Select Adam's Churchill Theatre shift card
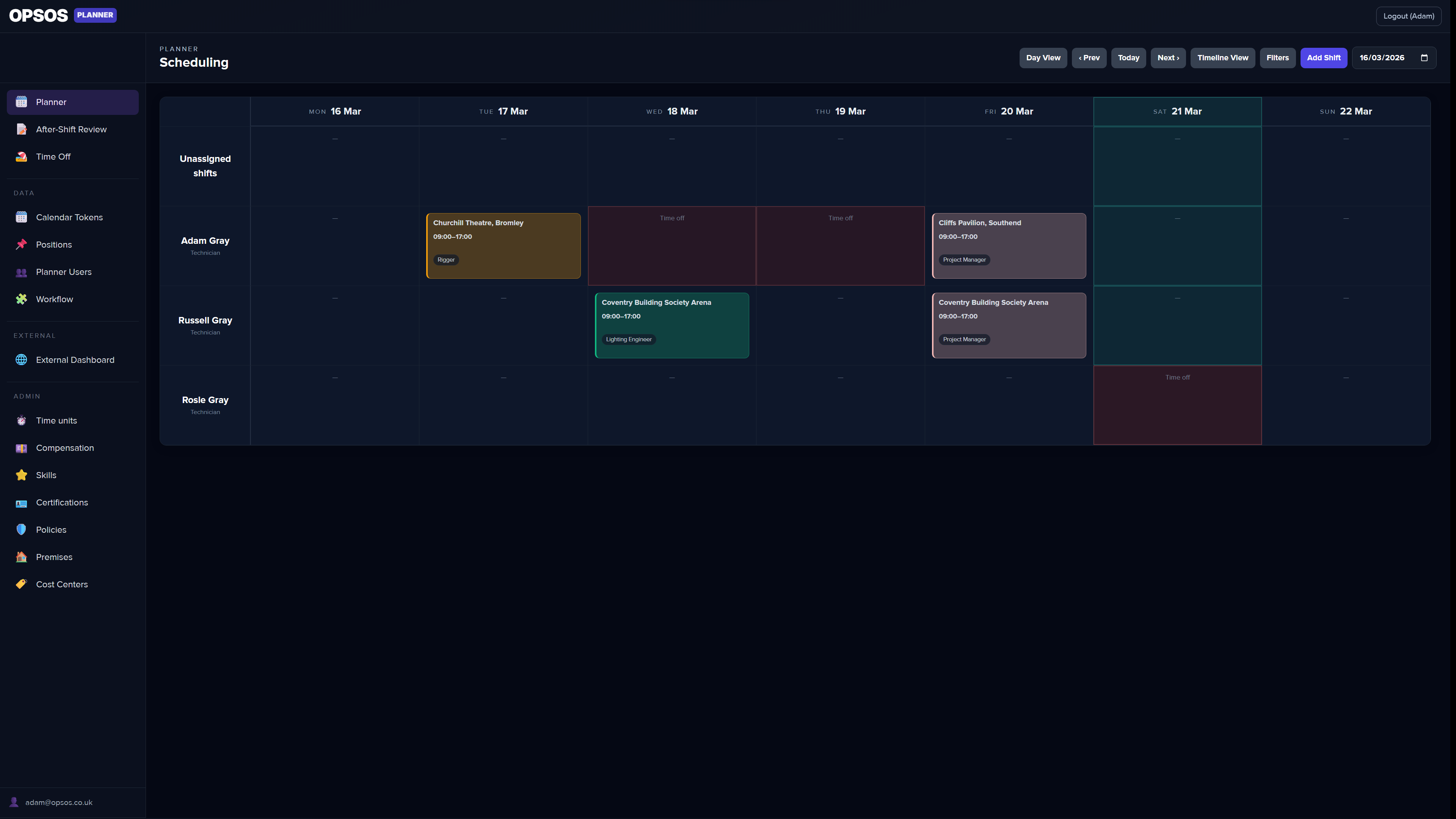Viewport: 1456px width, 819px height. (x=503, y=245)
